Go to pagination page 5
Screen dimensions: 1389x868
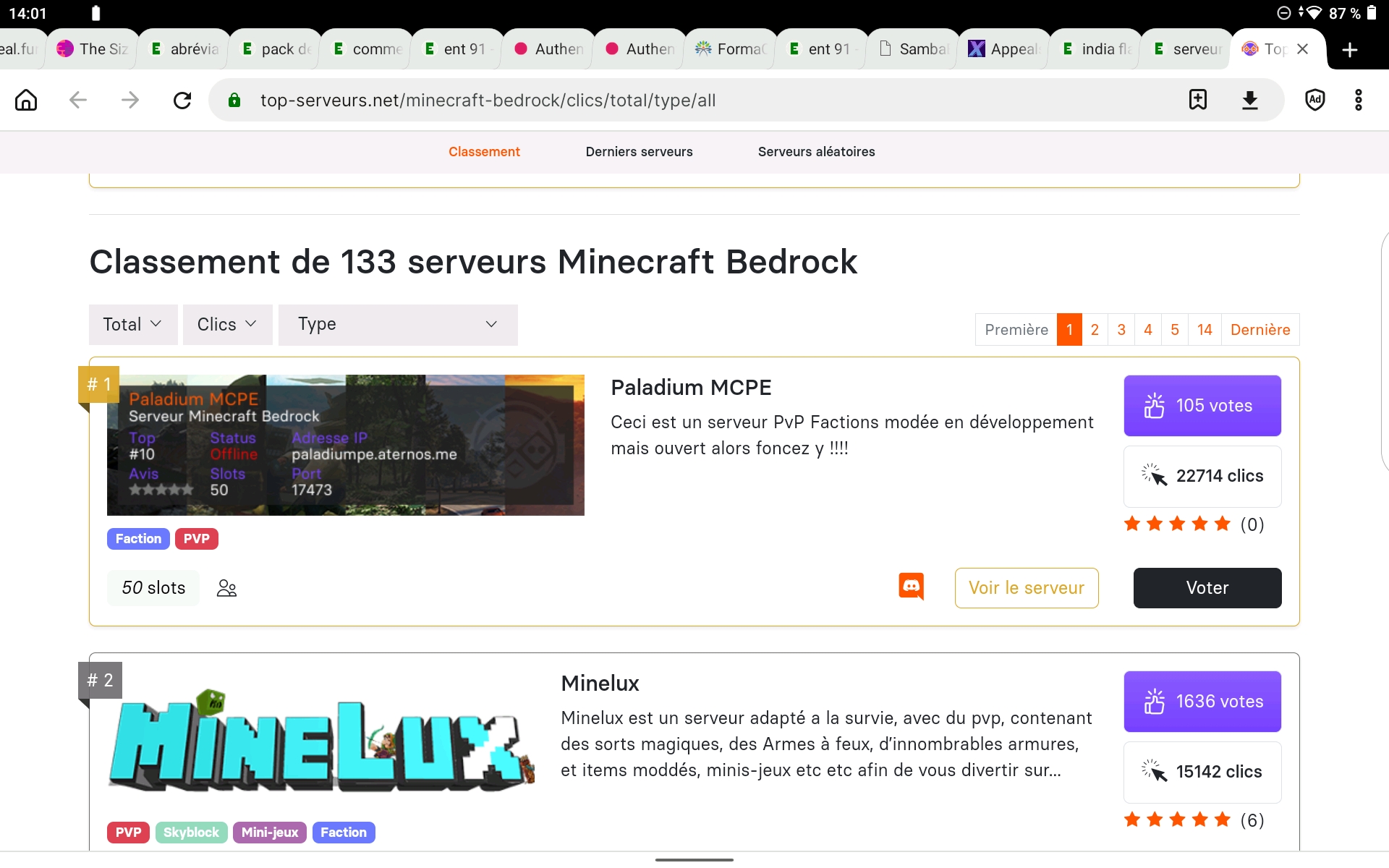(x=1175, y=330)
